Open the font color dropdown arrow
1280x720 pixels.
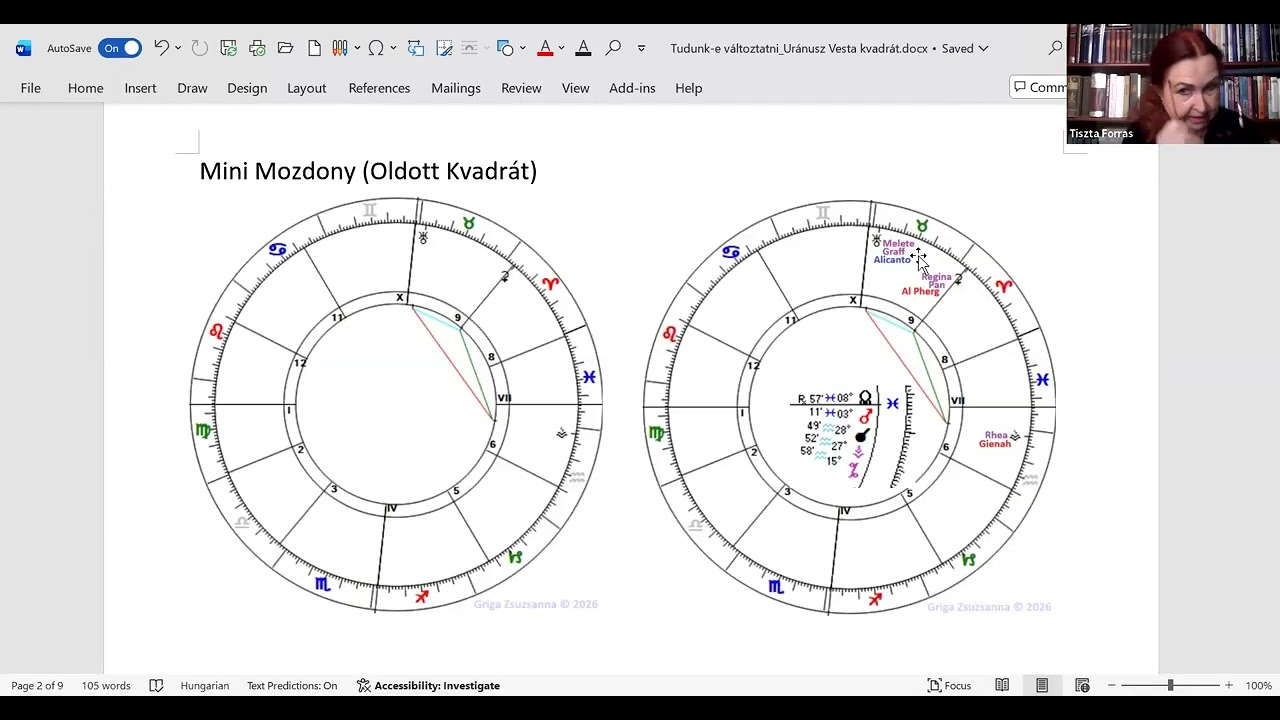(x=561, y=48)
